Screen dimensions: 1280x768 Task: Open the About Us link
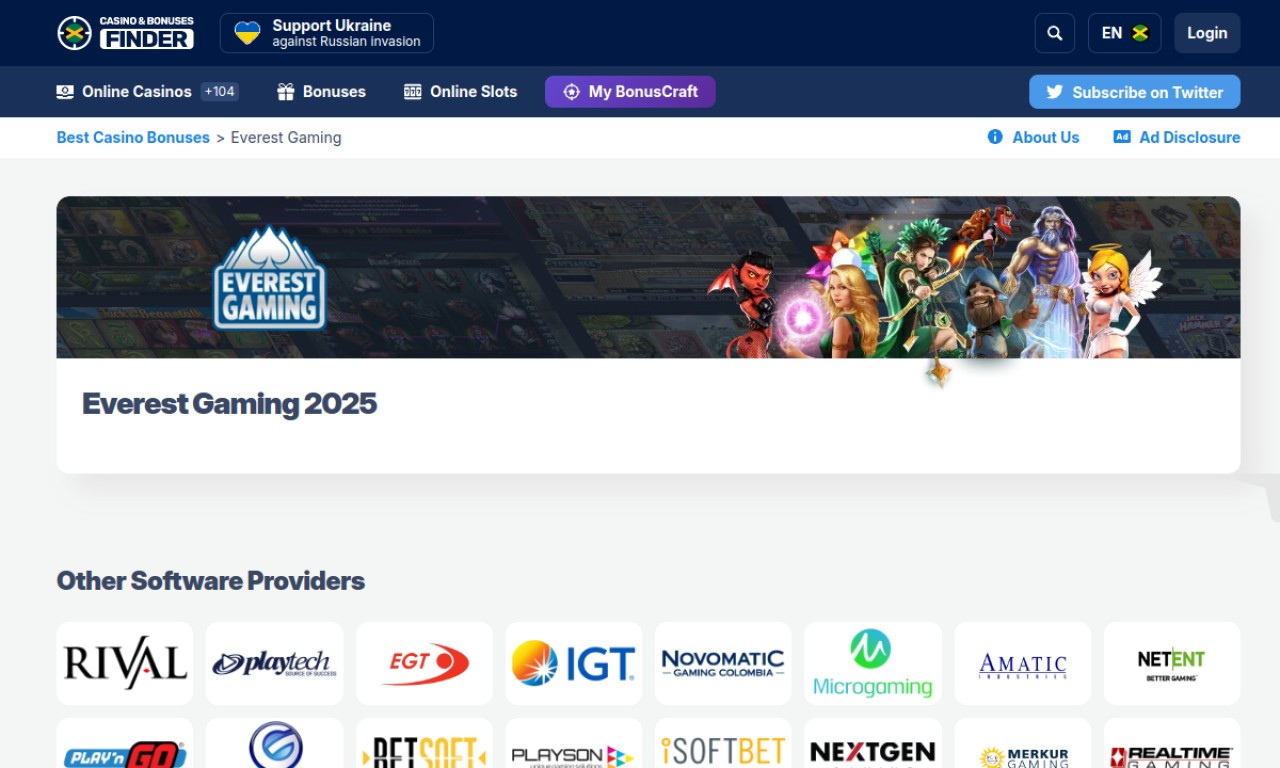1034,138
